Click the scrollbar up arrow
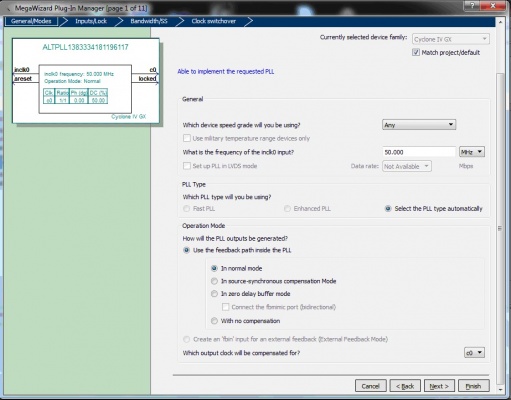Screen dimensions: 511x400 point(500,22)
